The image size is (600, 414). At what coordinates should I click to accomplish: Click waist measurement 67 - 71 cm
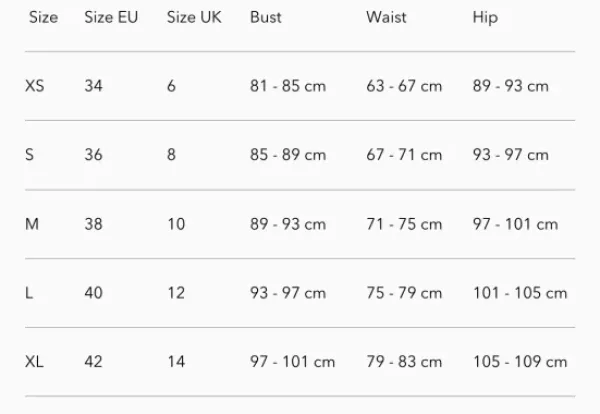(x=404, y=155)
